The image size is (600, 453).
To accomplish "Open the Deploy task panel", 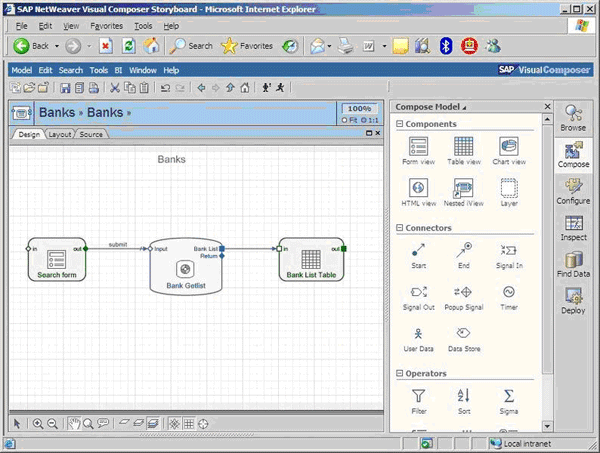I will (573, 301).
